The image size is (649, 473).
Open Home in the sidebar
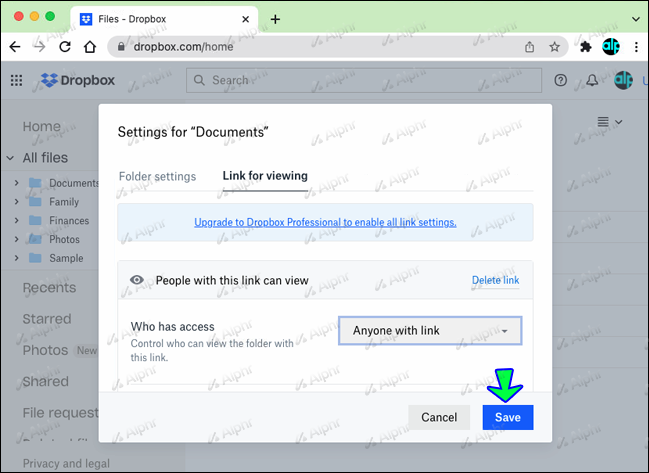pyautogui.click(x=42, y=126)
